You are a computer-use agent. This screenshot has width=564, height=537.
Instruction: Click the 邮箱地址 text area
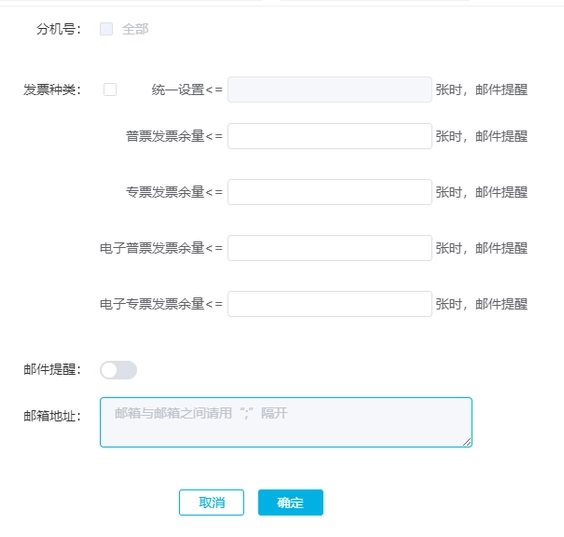coord(286,422)
